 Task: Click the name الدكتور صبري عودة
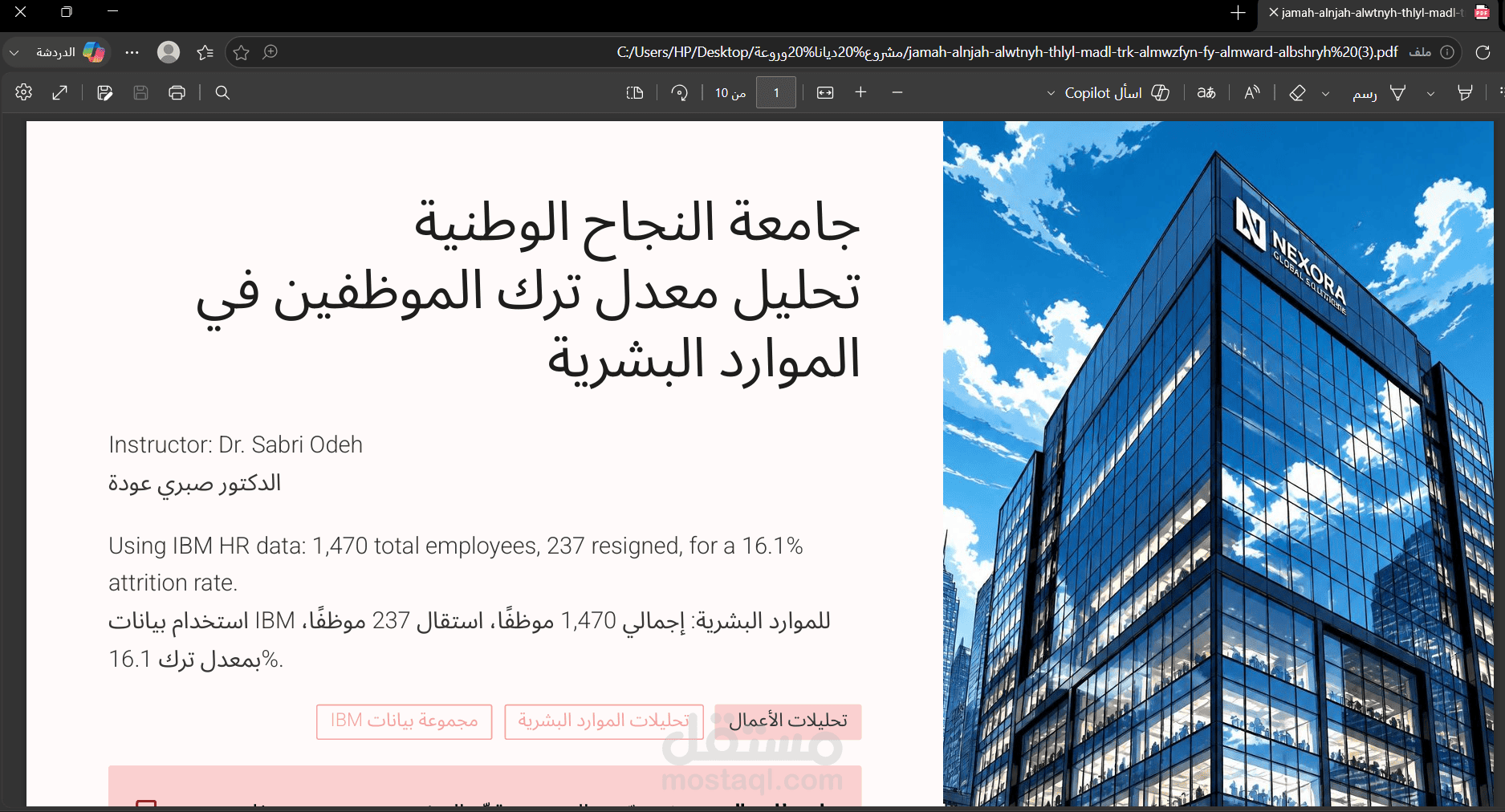[x=195, y=484]
